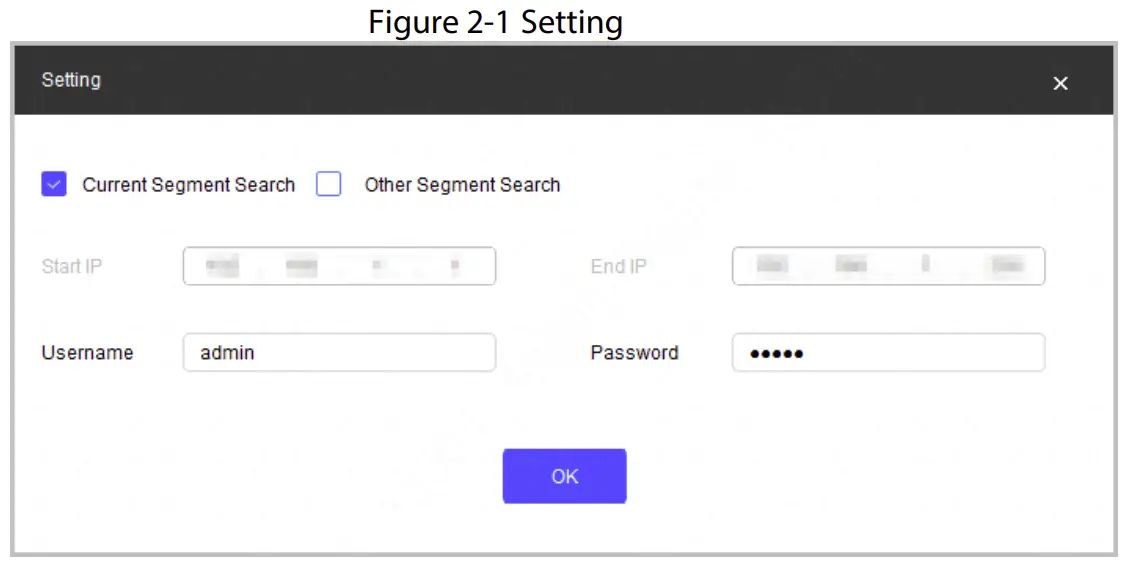Click the second octet of Start IP
This screenshot has height=561, width=1129.
[300, 267]
